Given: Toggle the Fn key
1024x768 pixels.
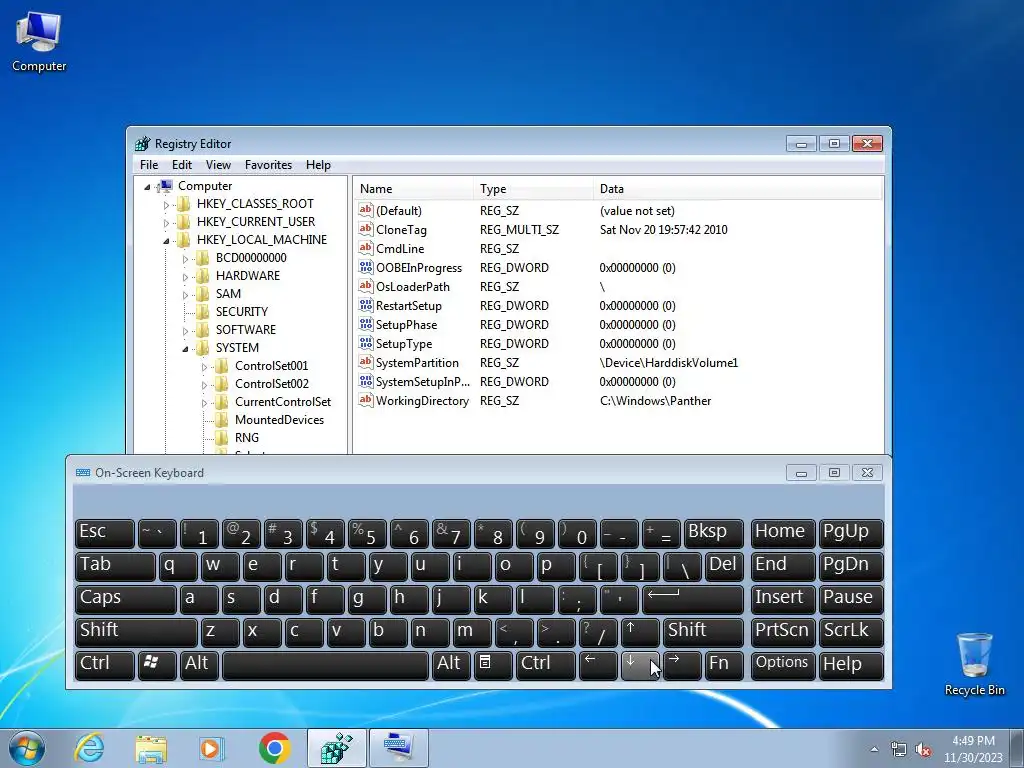Looking at the screenshot, I should point(724,664).
